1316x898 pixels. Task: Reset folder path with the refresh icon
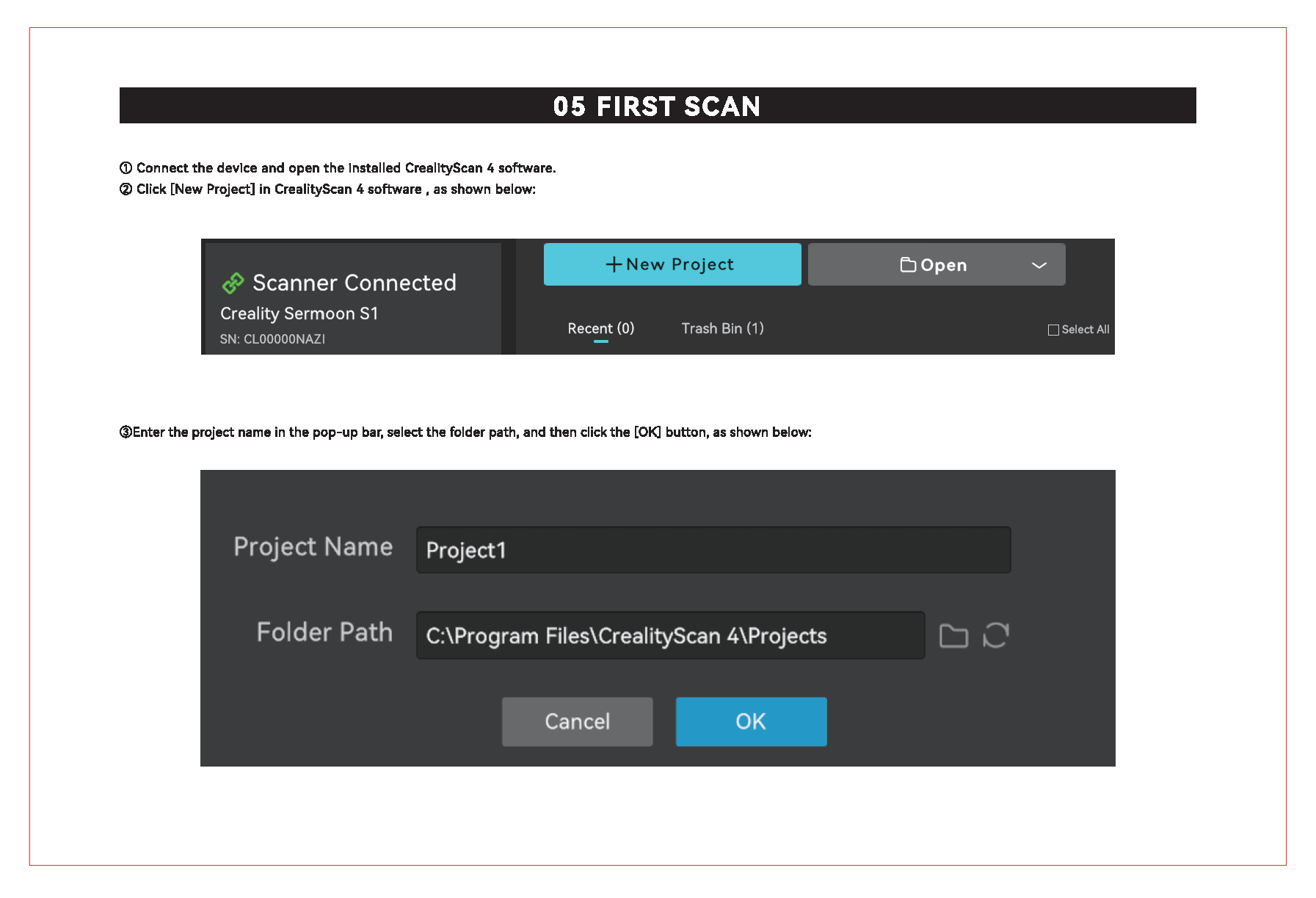pos(996,636)
